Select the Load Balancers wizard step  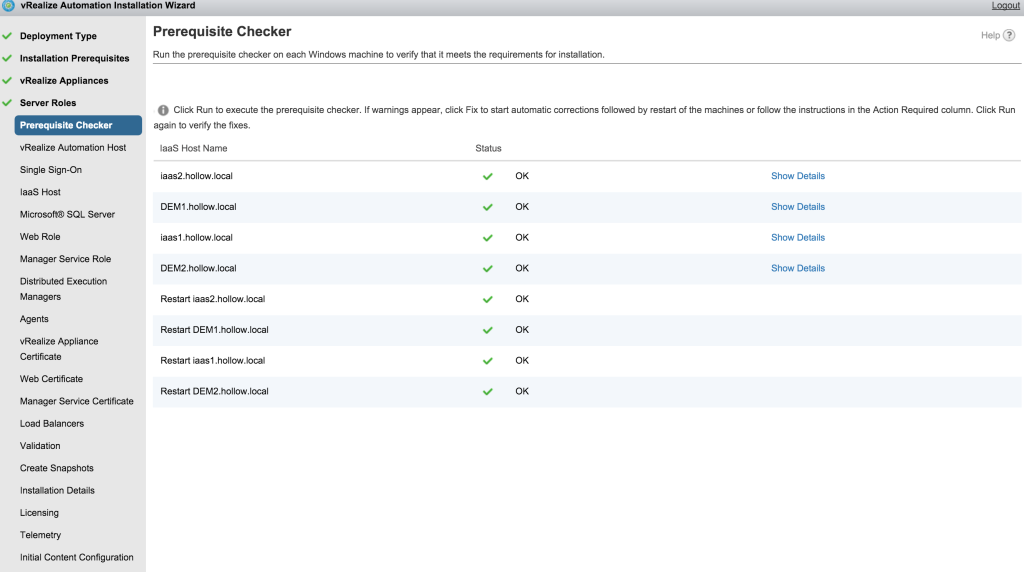pyautogui.click(x=52, y=424)
